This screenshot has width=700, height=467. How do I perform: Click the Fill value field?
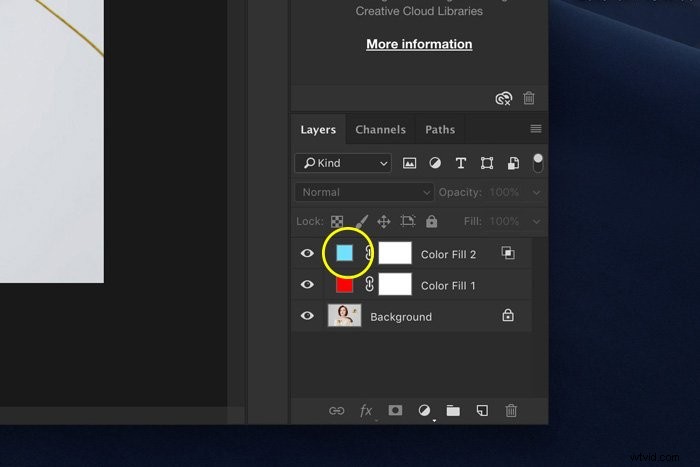click(x=504, y=221)
